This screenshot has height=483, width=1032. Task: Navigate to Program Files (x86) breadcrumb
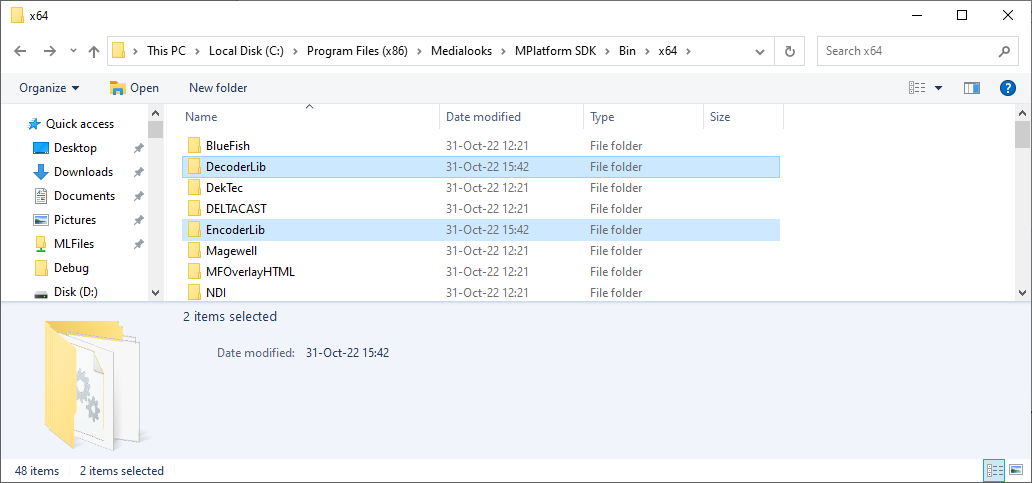(x=359, y=51)
